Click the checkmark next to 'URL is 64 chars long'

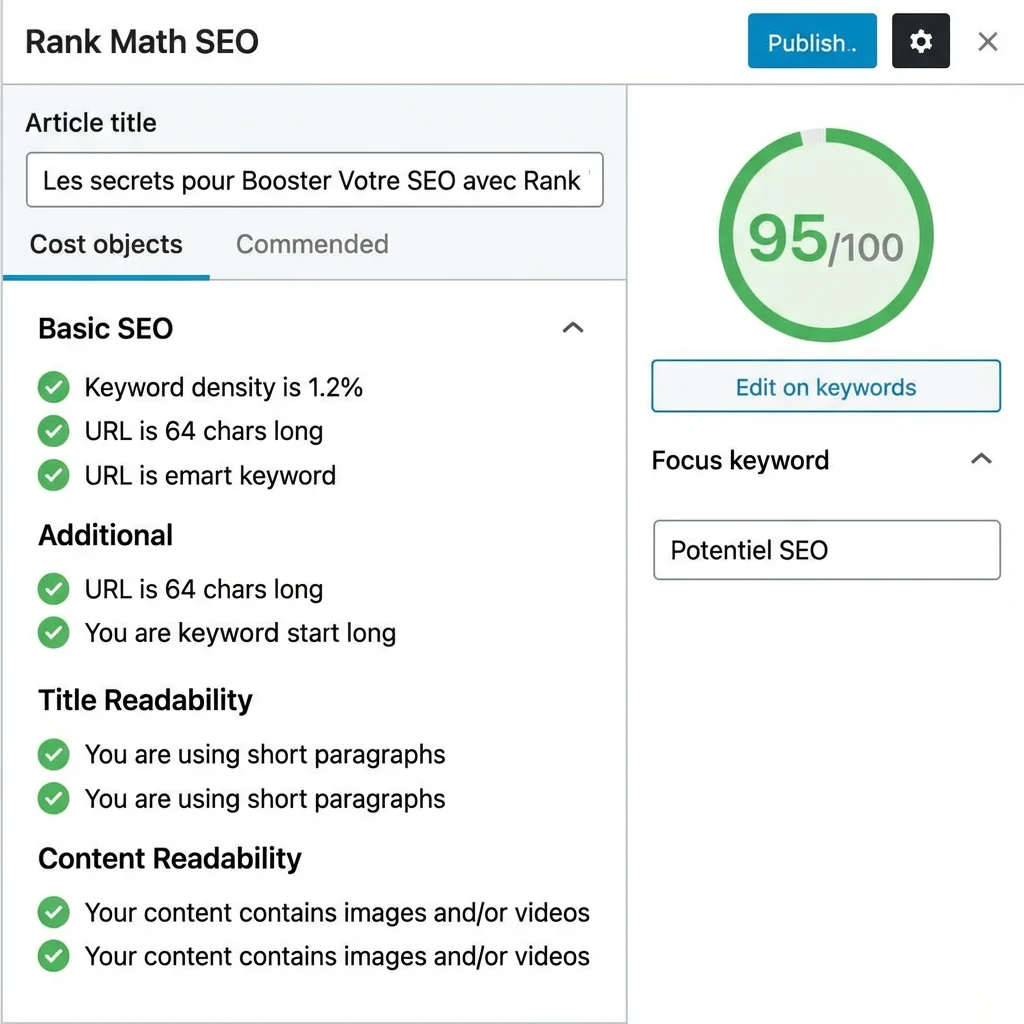(x=53, y=431)
